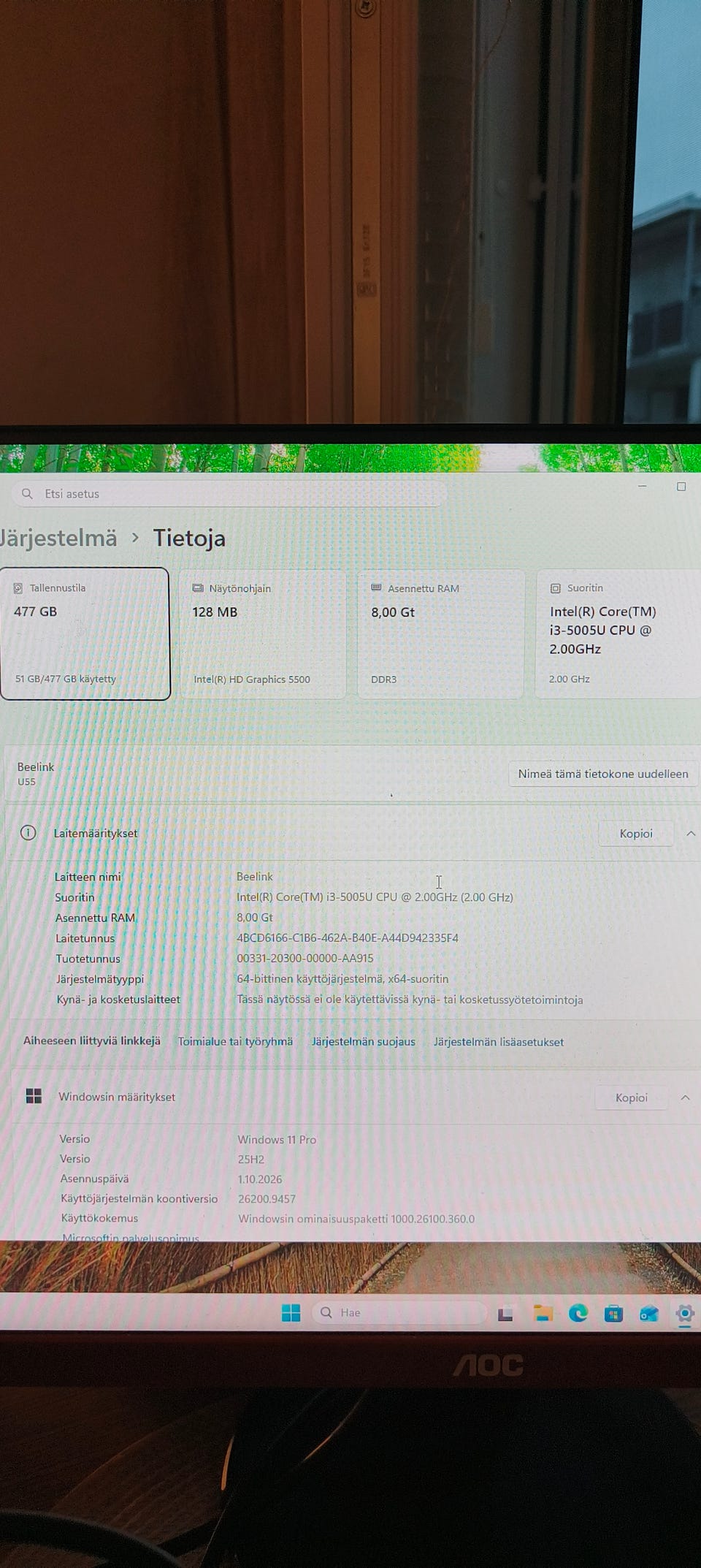Screen dimensions: 701x1568
Task: Open Outlook from the taskbar
Action: tap(648, 1314)
